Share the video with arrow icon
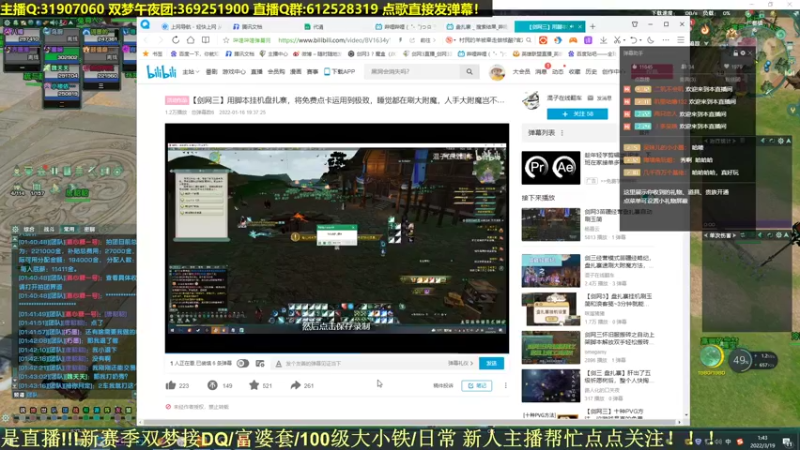The height and width of the screenshot is (450, 800). tap(295, 385)
